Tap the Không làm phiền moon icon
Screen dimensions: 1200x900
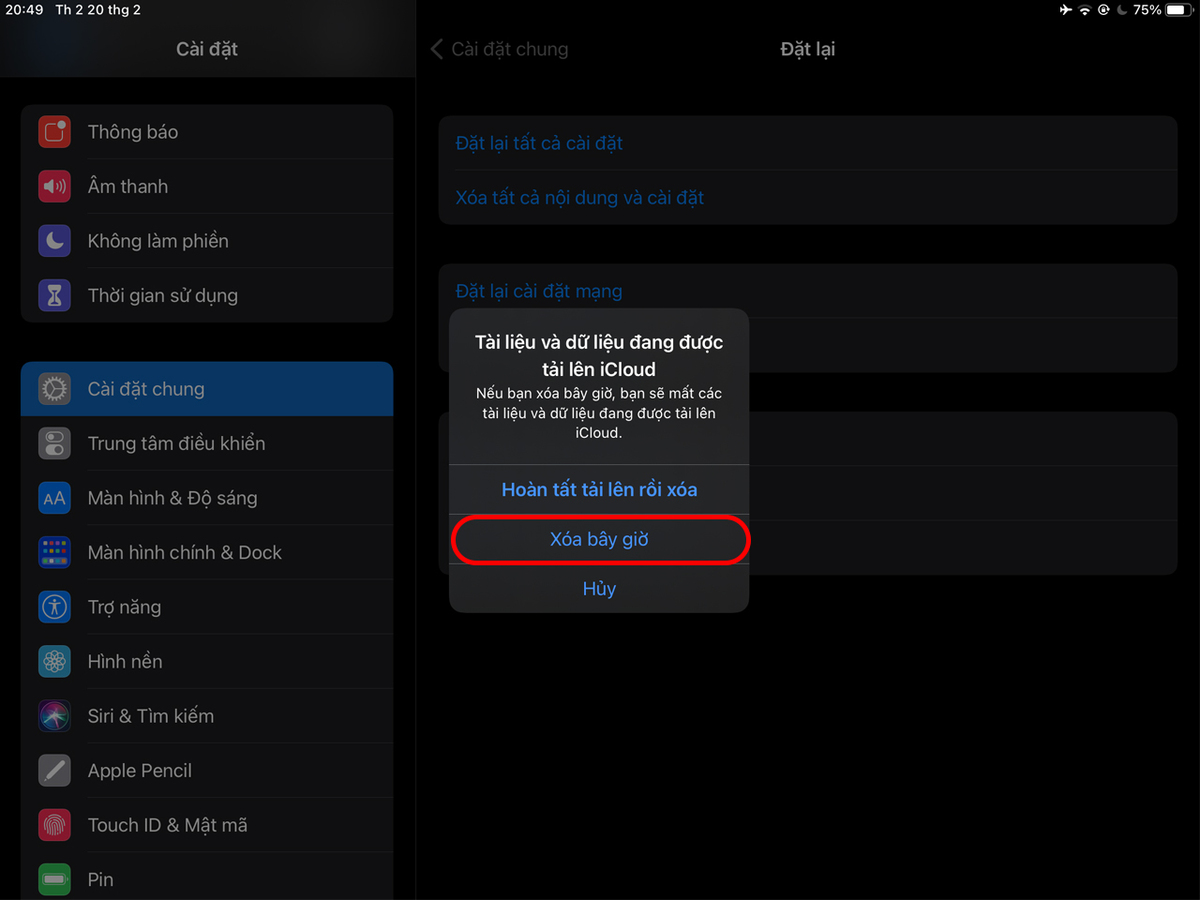[x=54, y=241]
